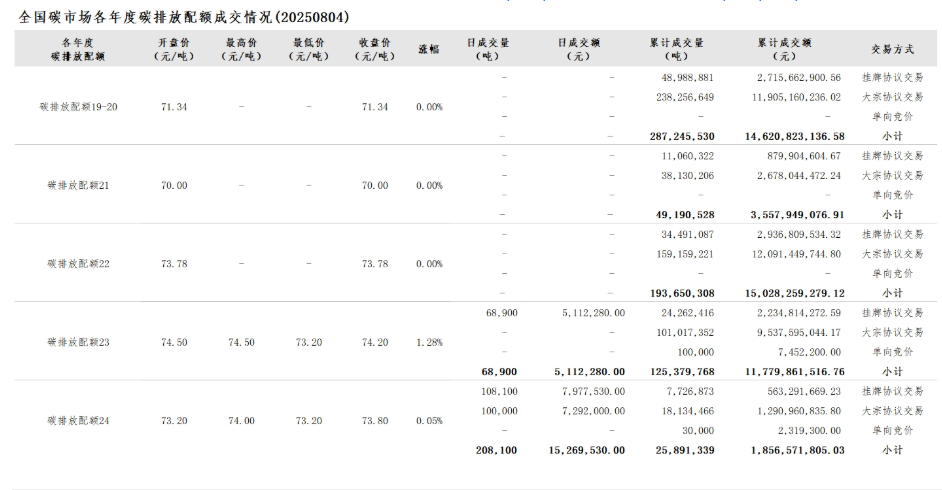This screenshot has height=490, width=942.
Task: Select the daily turnover 15,269,530.00 cell
Action: [x=586, y=450]
